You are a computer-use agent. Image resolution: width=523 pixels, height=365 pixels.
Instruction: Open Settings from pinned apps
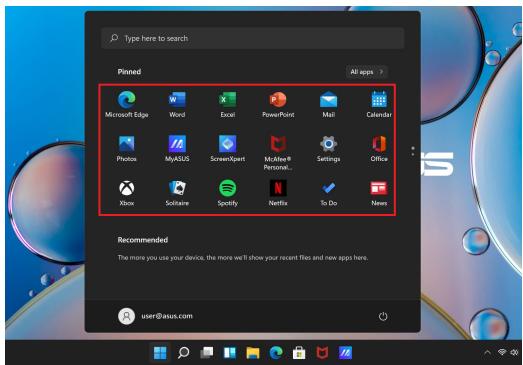pos(329,148)
